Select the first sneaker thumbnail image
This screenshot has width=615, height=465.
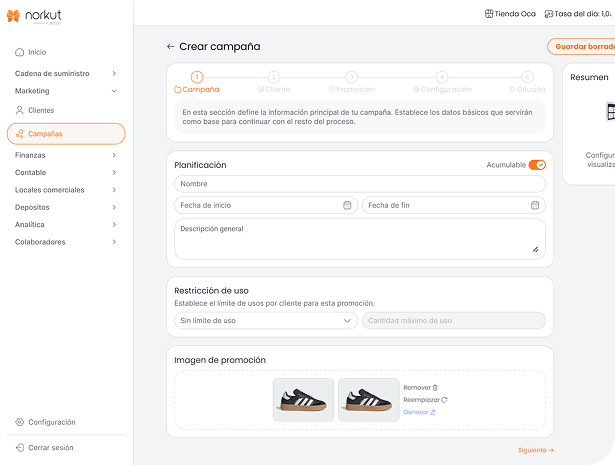pyautogui.click(x=303, y=399)
